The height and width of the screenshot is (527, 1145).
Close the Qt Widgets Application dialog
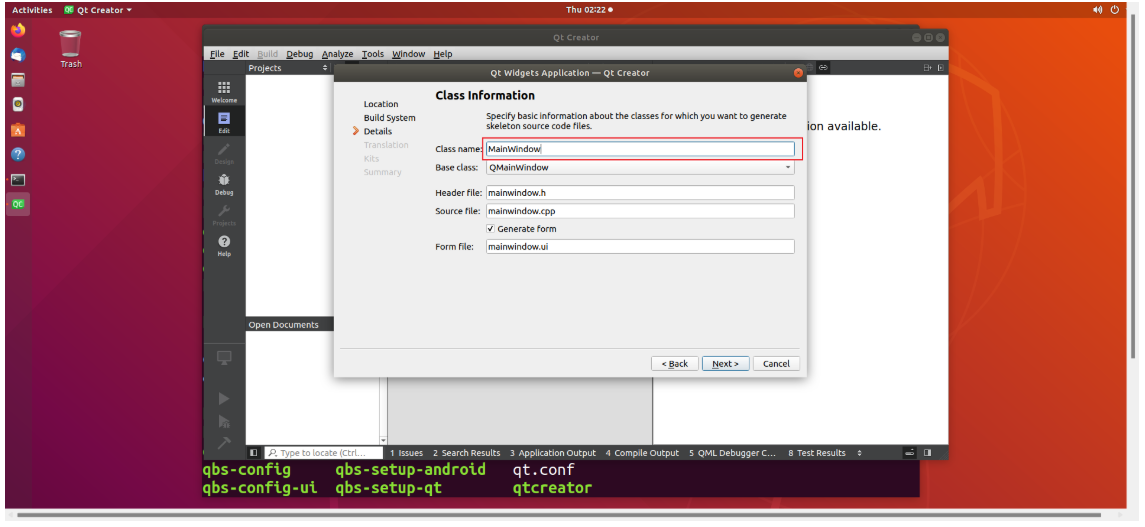click(798, 73)
